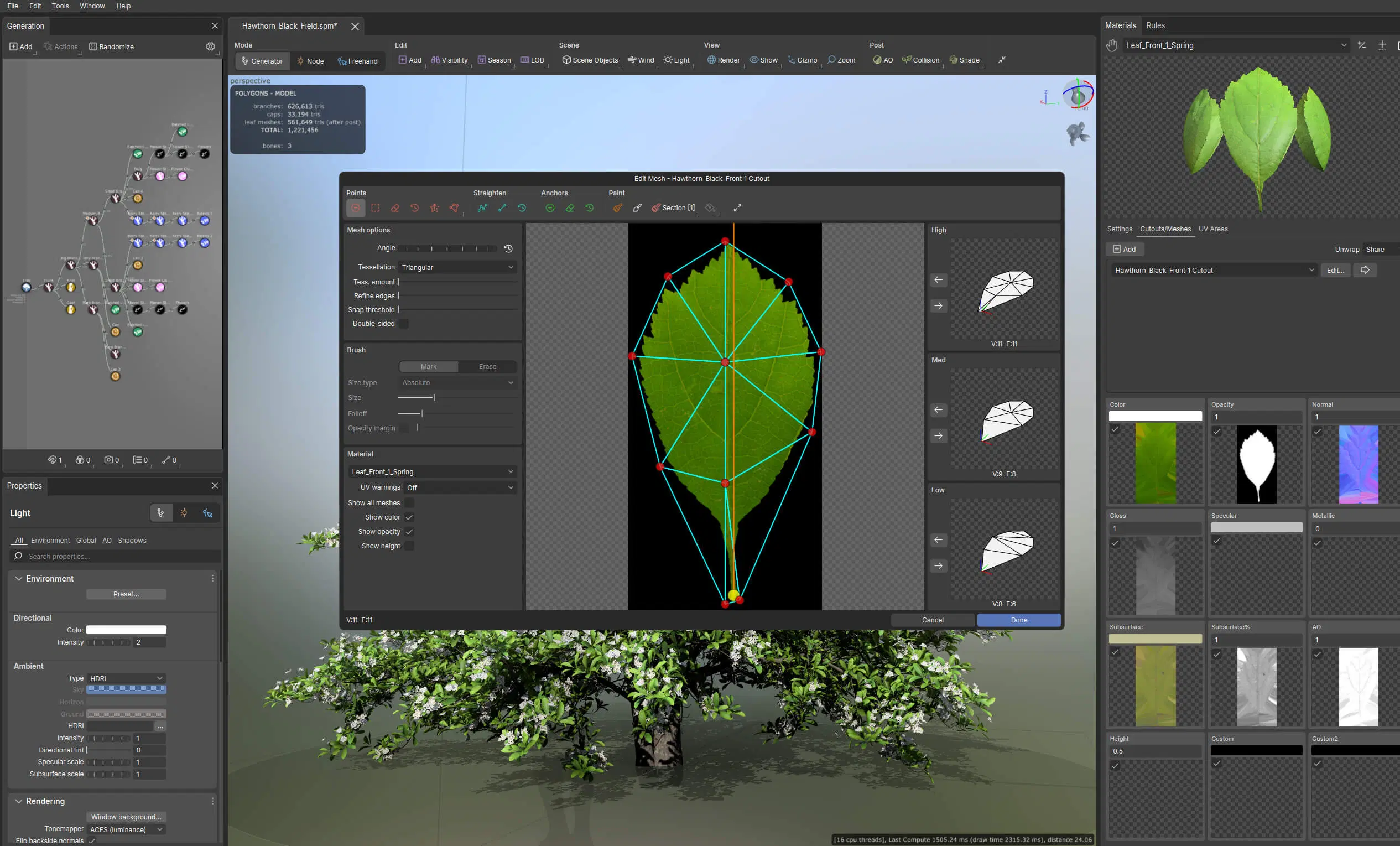This screenshot has height=846, width=1400.
Task: Toggle Show opacity visibility checkbox
Action: point(408,531)
